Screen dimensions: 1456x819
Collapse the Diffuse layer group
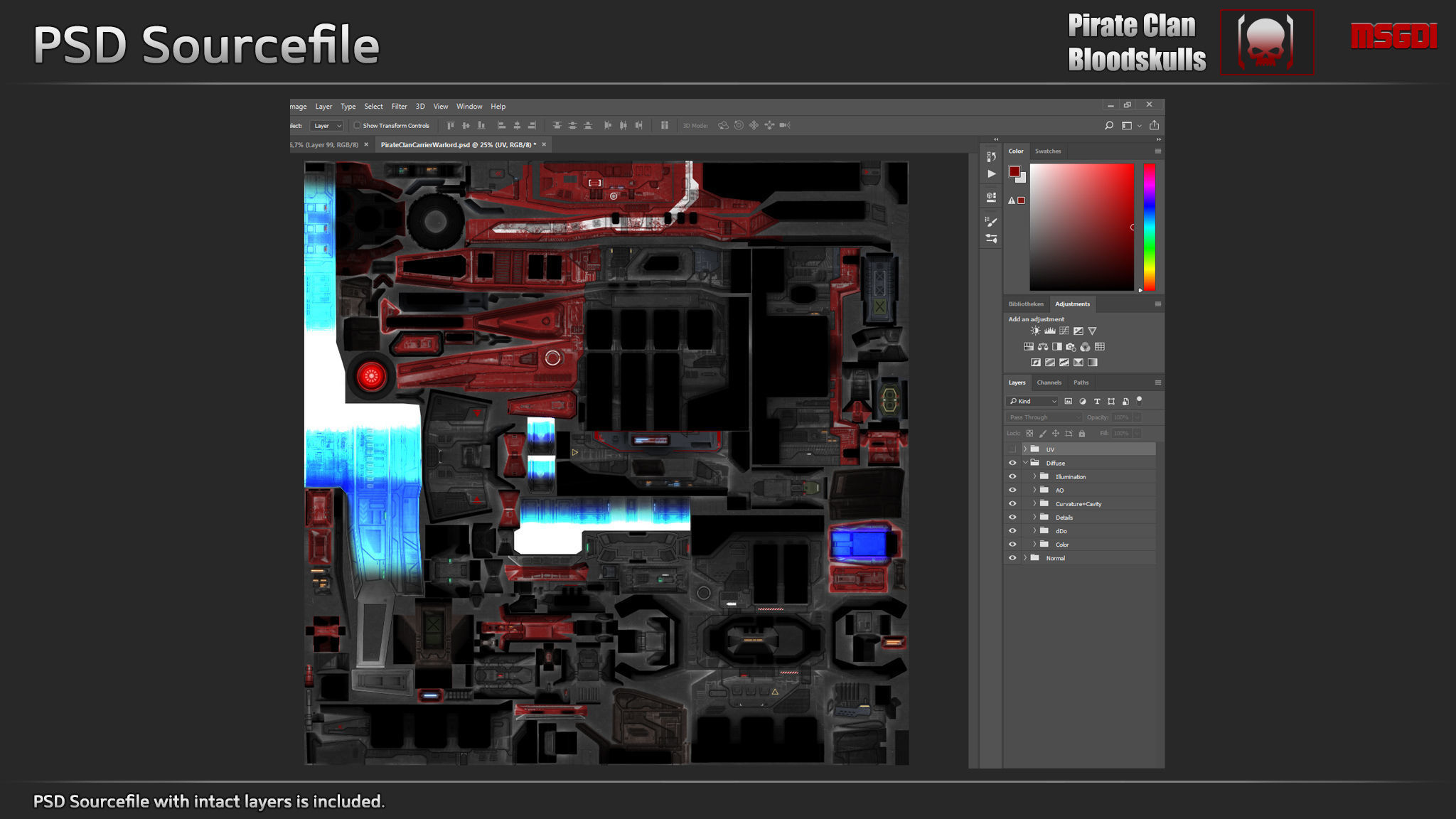pyautogui.click(x=1025, y=463)
